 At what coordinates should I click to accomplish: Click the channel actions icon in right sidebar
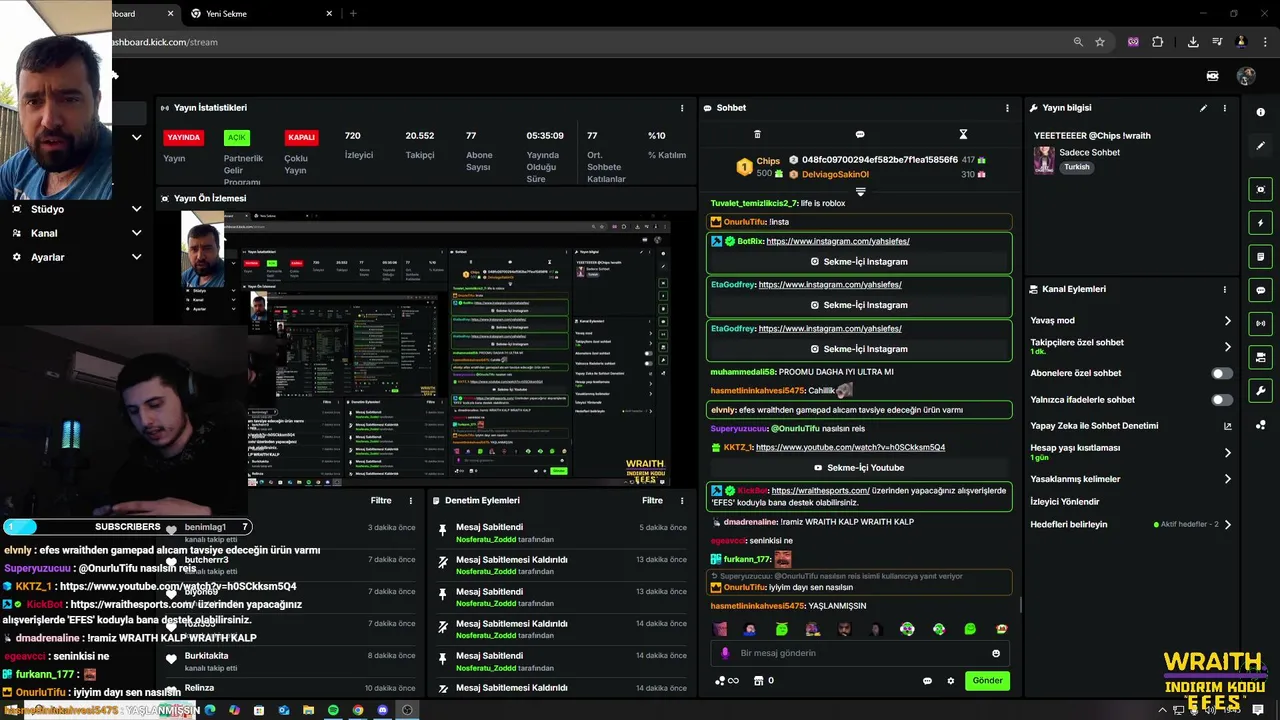(1261, 357)
